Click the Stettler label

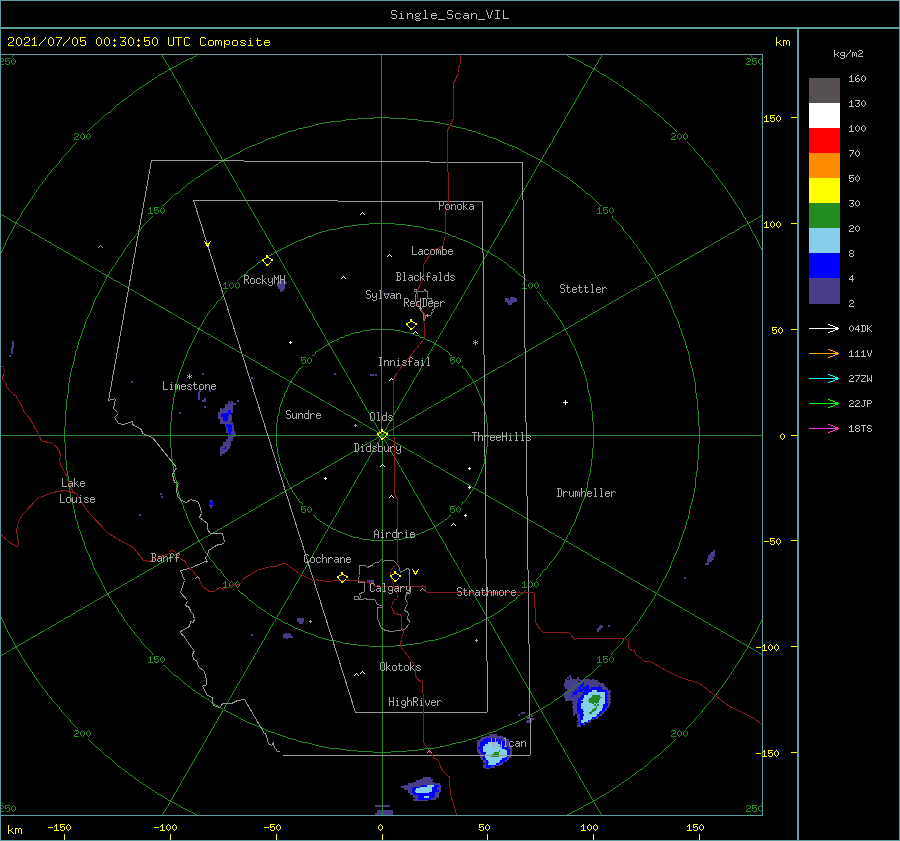click(583, 289)
